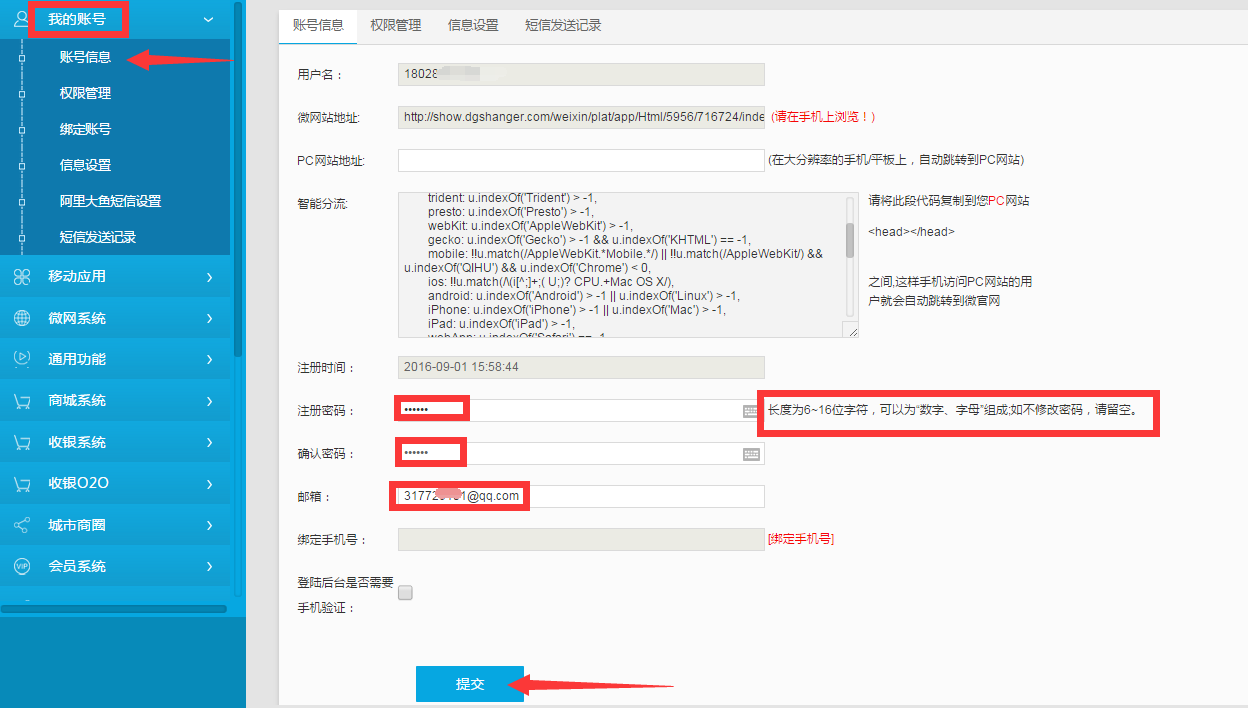The width and height of the screenshot is (1248, 708).
Task: Collapse the 我的账号 menu chevron
Action: (208, 19)
